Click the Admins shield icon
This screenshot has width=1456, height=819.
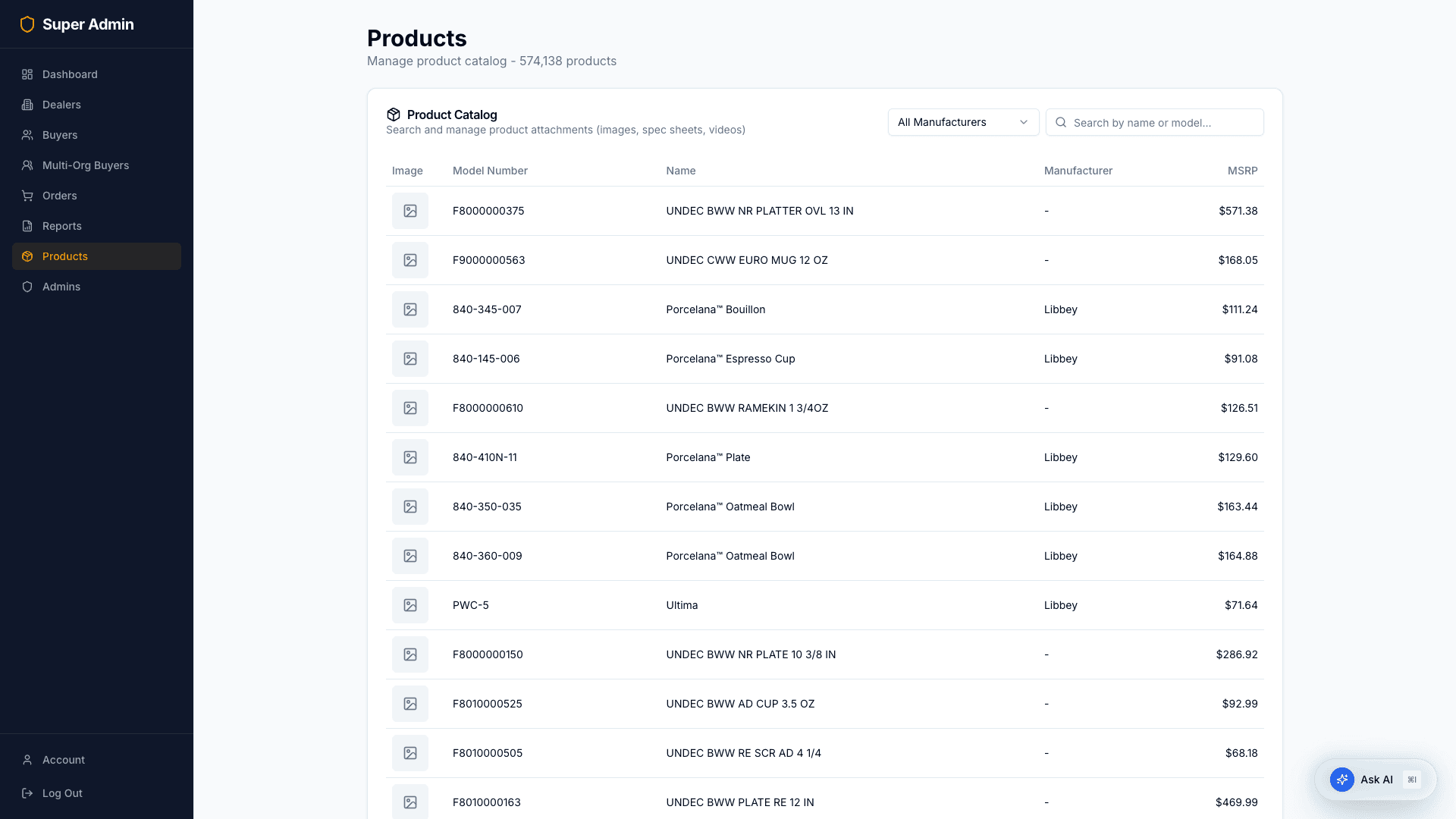[27, 287]
